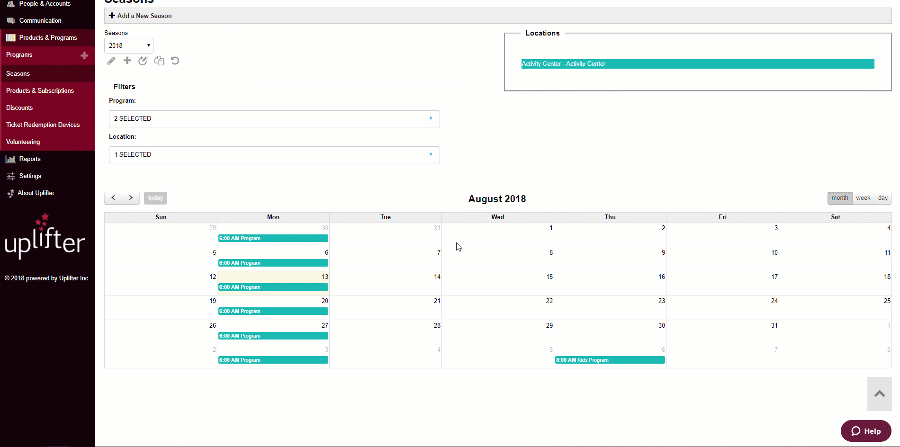The height and width of the screenshot is (447, 900).
Task: Click the August 2018 calendar title
Action: click(x=497, y=199)
